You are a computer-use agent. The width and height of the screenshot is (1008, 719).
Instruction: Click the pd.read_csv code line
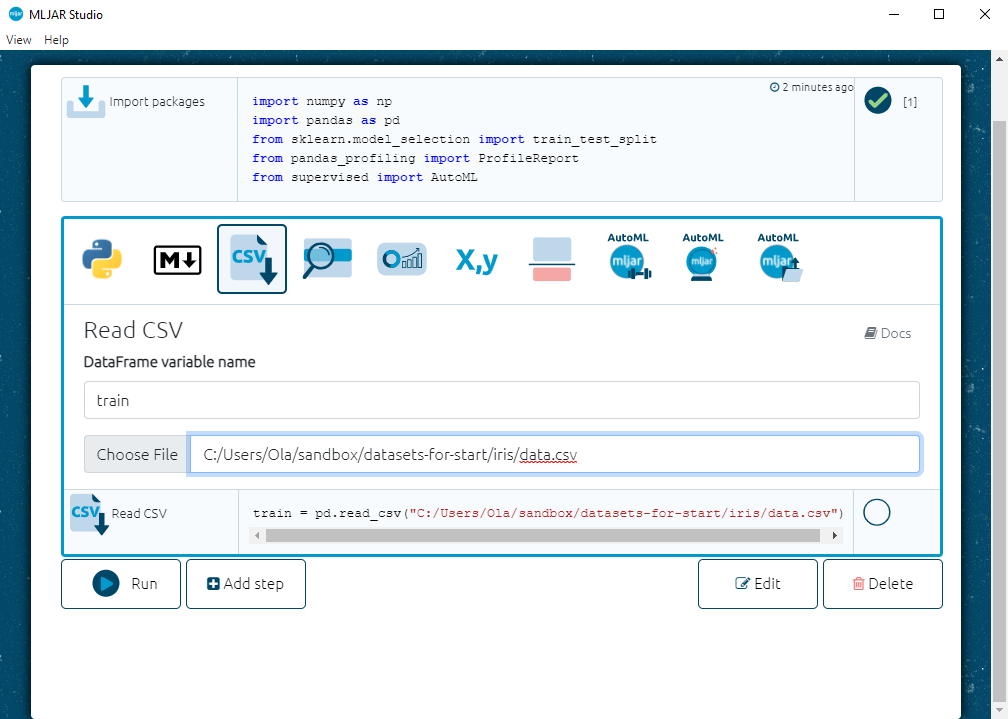pos(548,513)
